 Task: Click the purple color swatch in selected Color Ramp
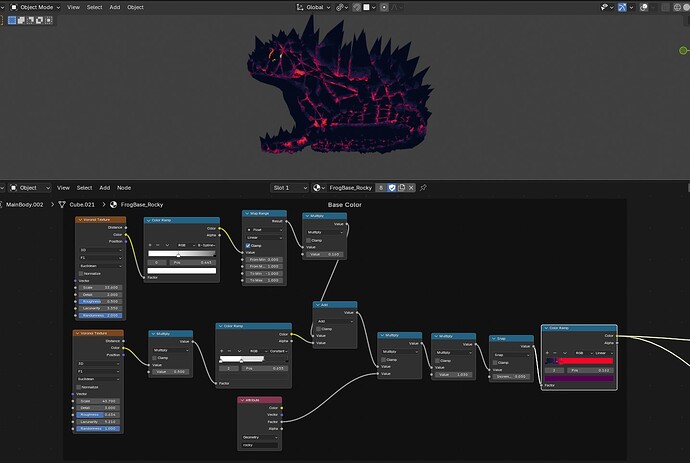tap(579, 378)
